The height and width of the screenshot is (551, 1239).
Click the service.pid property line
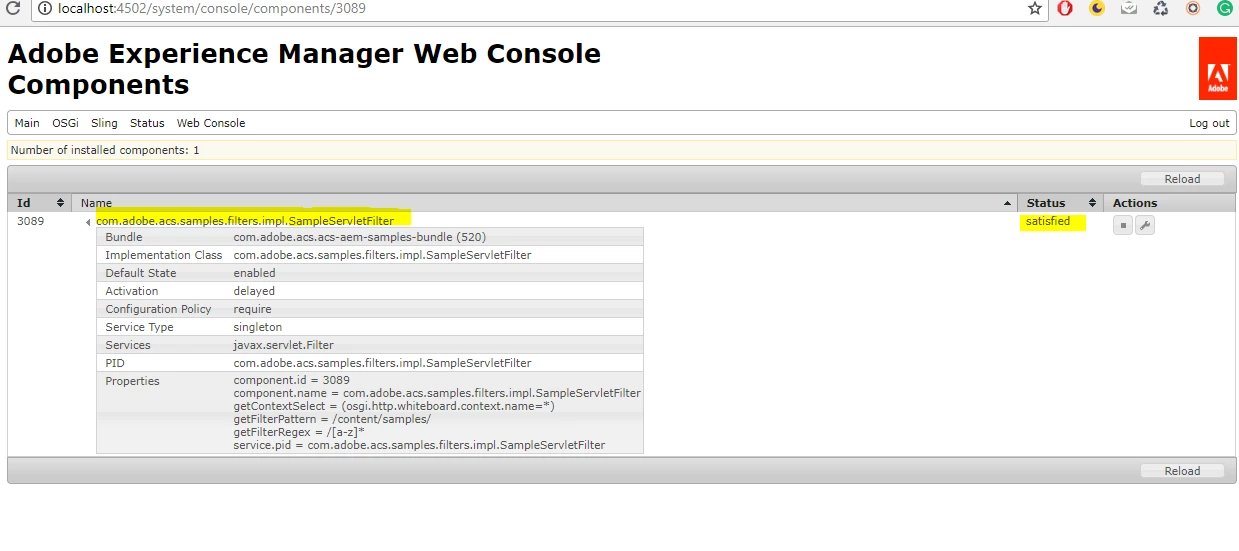[x=419, y=445]
